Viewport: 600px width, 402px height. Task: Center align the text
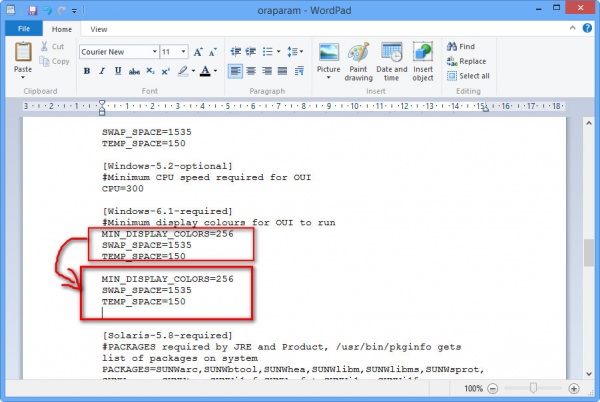(x=251, y=71)
